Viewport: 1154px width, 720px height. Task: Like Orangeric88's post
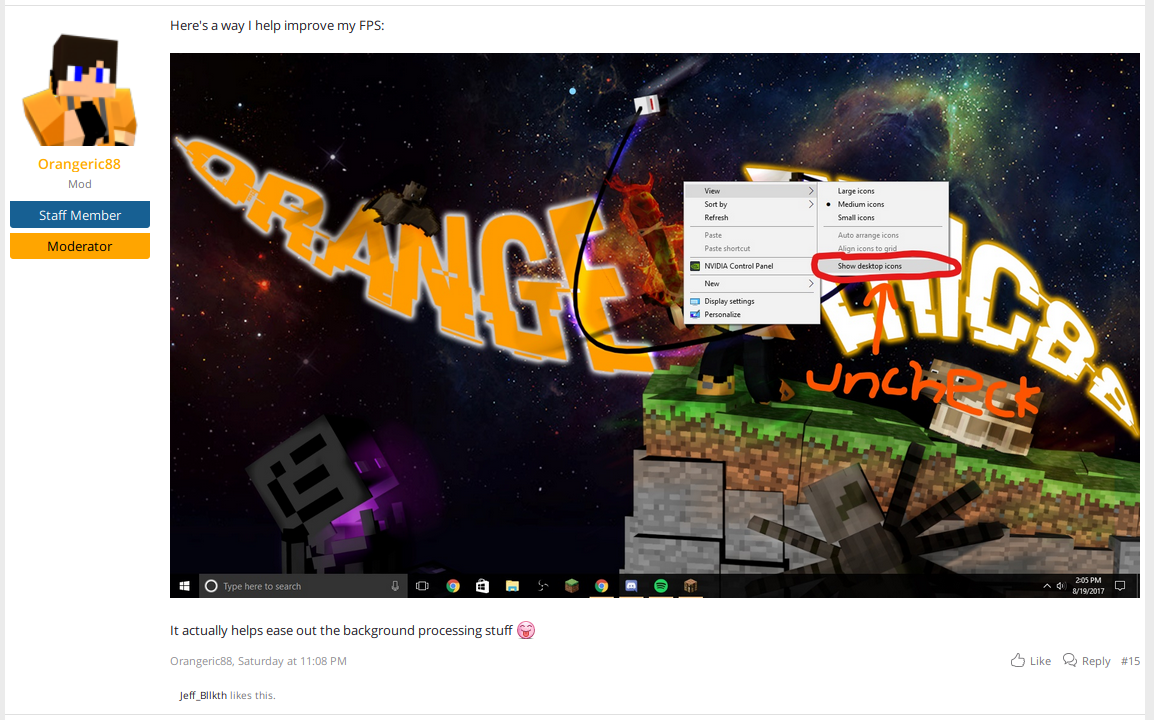tap(1030, 660)
